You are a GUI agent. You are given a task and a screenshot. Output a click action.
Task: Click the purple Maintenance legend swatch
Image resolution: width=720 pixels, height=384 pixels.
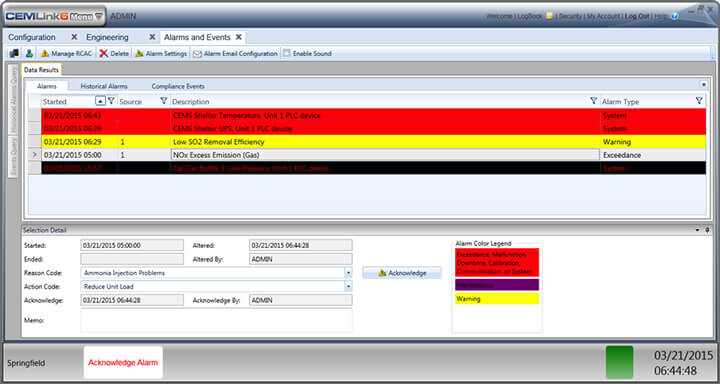[x=497, y=285]
